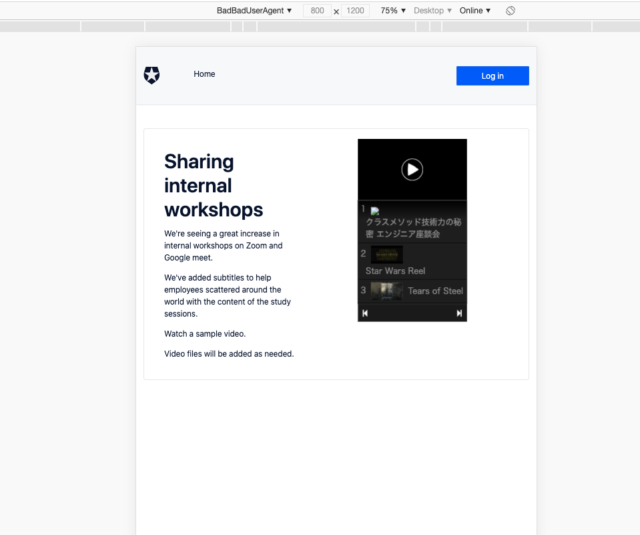Click the viewport height field 1200
The image size is (640, 535).
(x=355, y=11)
